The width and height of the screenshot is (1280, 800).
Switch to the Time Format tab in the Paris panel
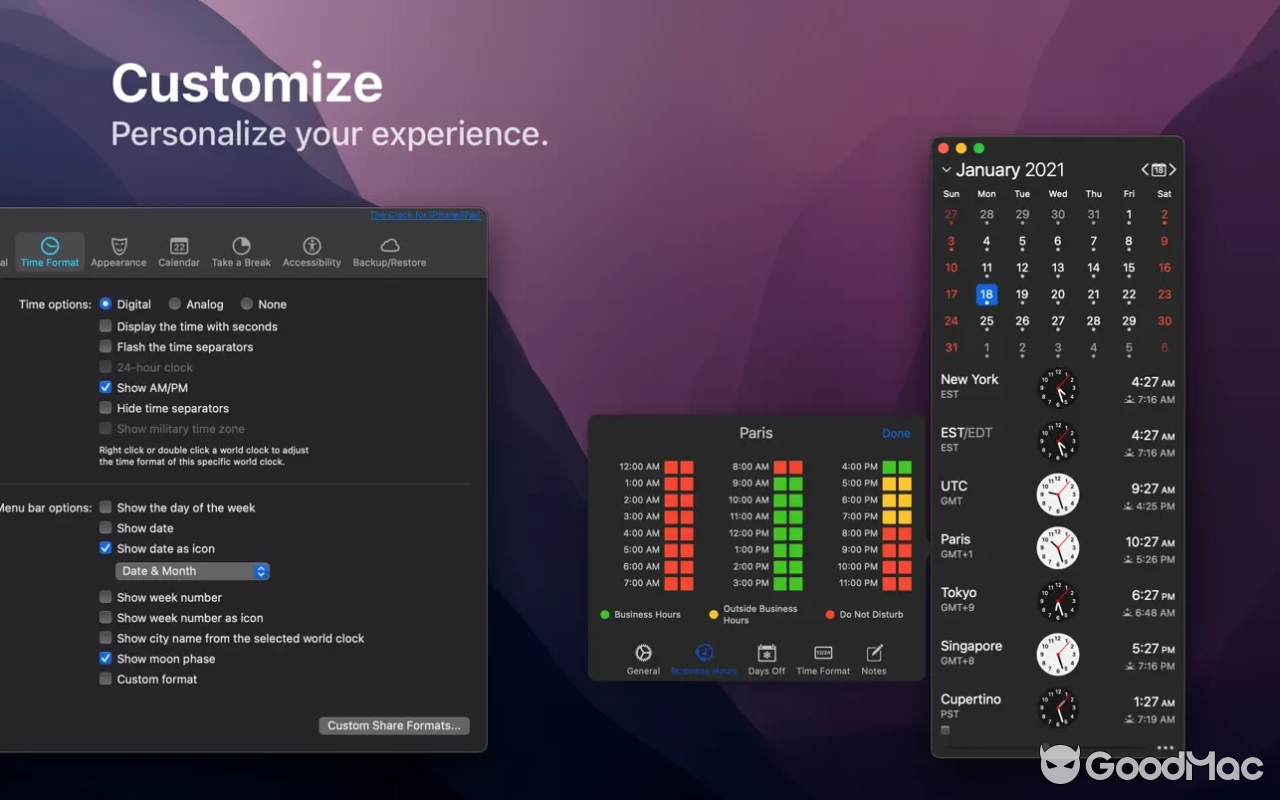click(x=823, y=654)
